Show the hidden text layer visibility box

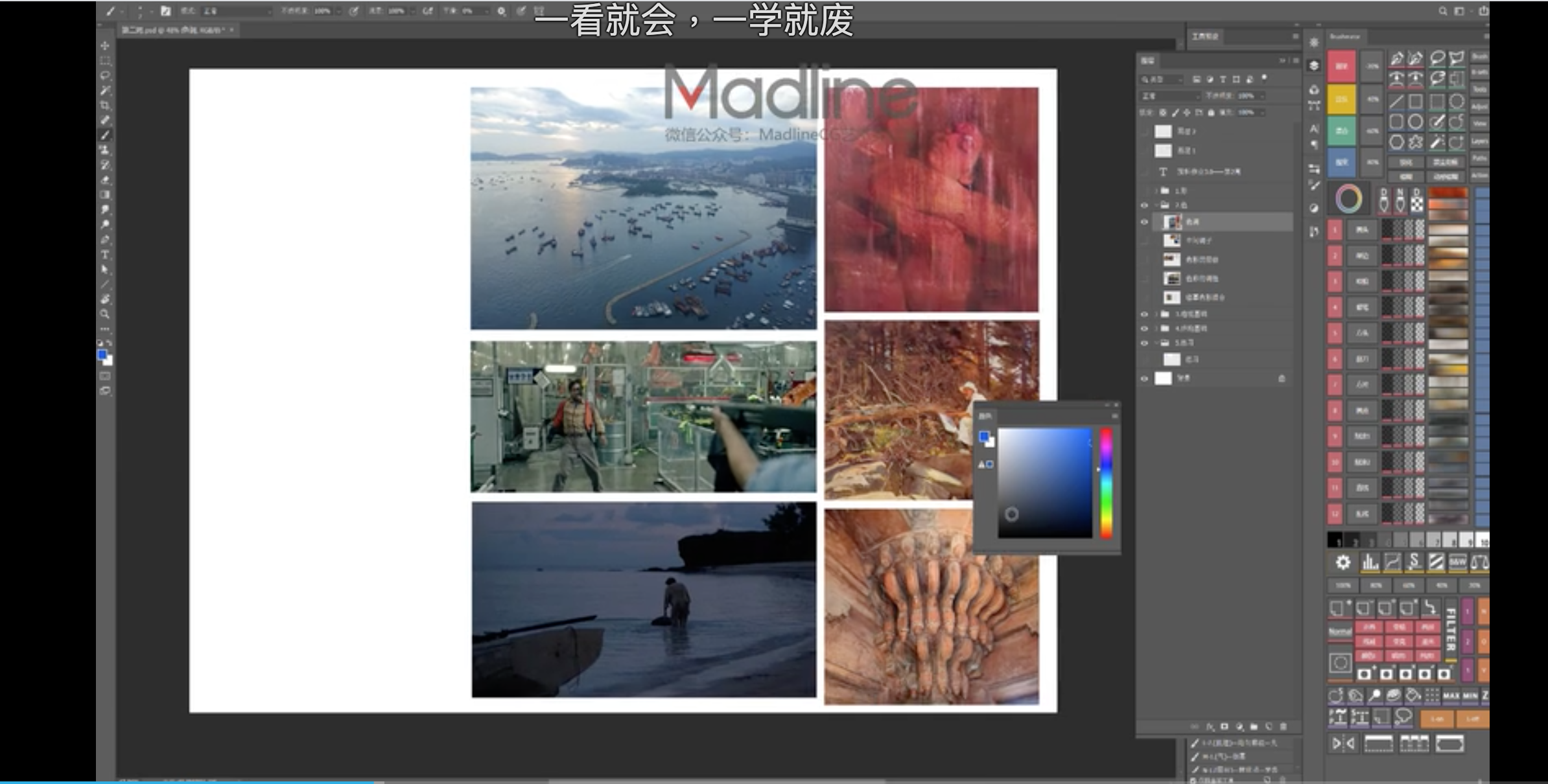coord(1144,172)
